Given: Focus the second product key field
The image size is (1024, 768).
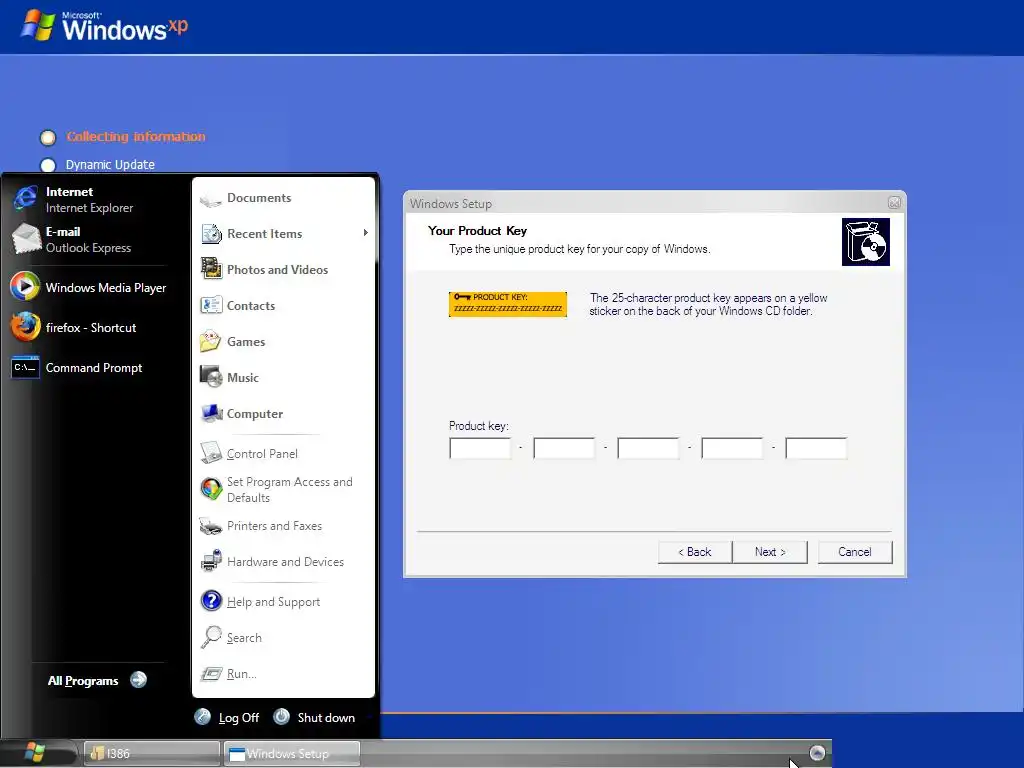Looking at the screenshot, I should point(564,448).
